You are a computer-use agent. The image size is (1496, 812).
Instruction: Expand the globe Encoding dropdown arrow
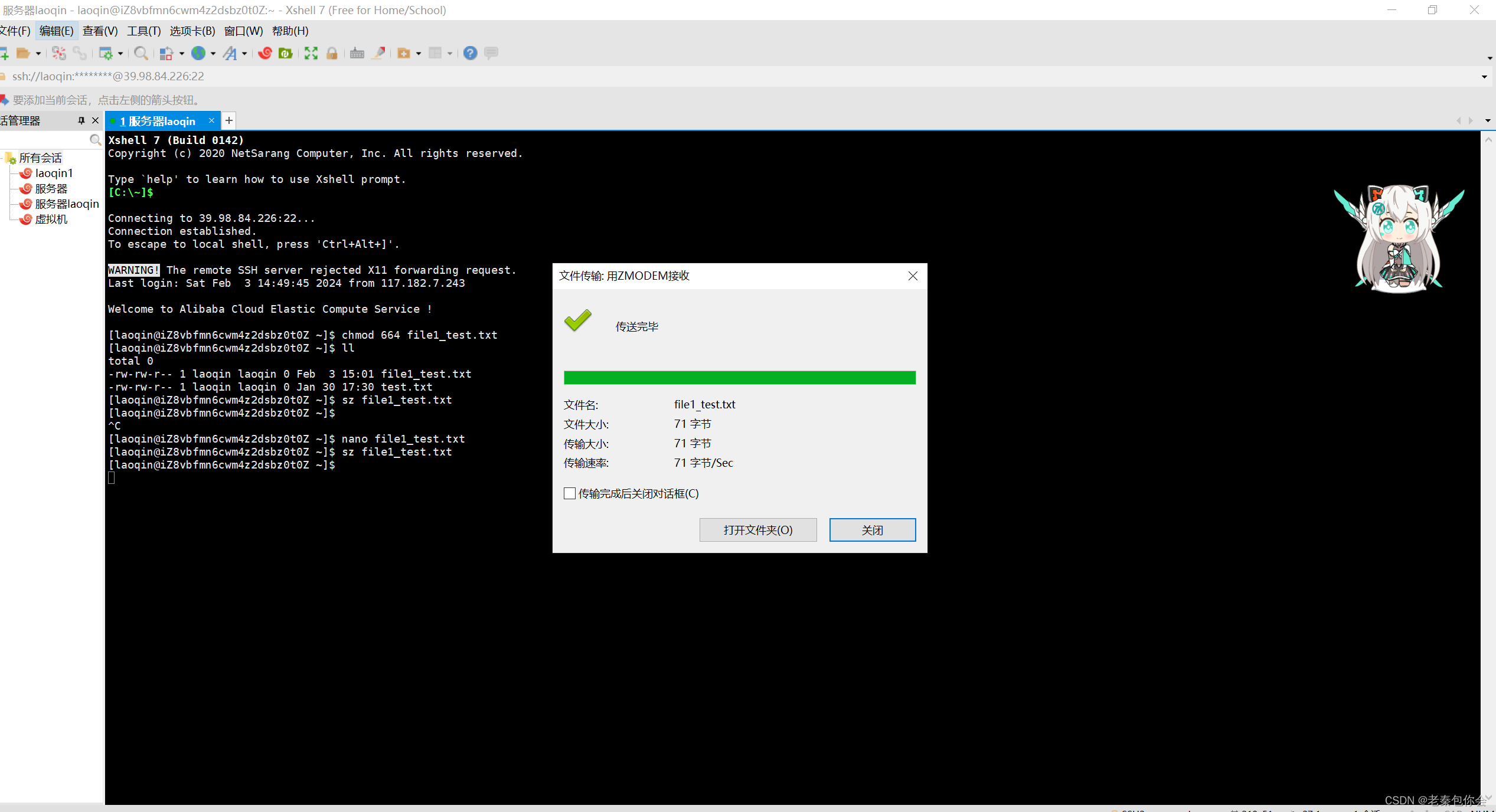(213, 54)
